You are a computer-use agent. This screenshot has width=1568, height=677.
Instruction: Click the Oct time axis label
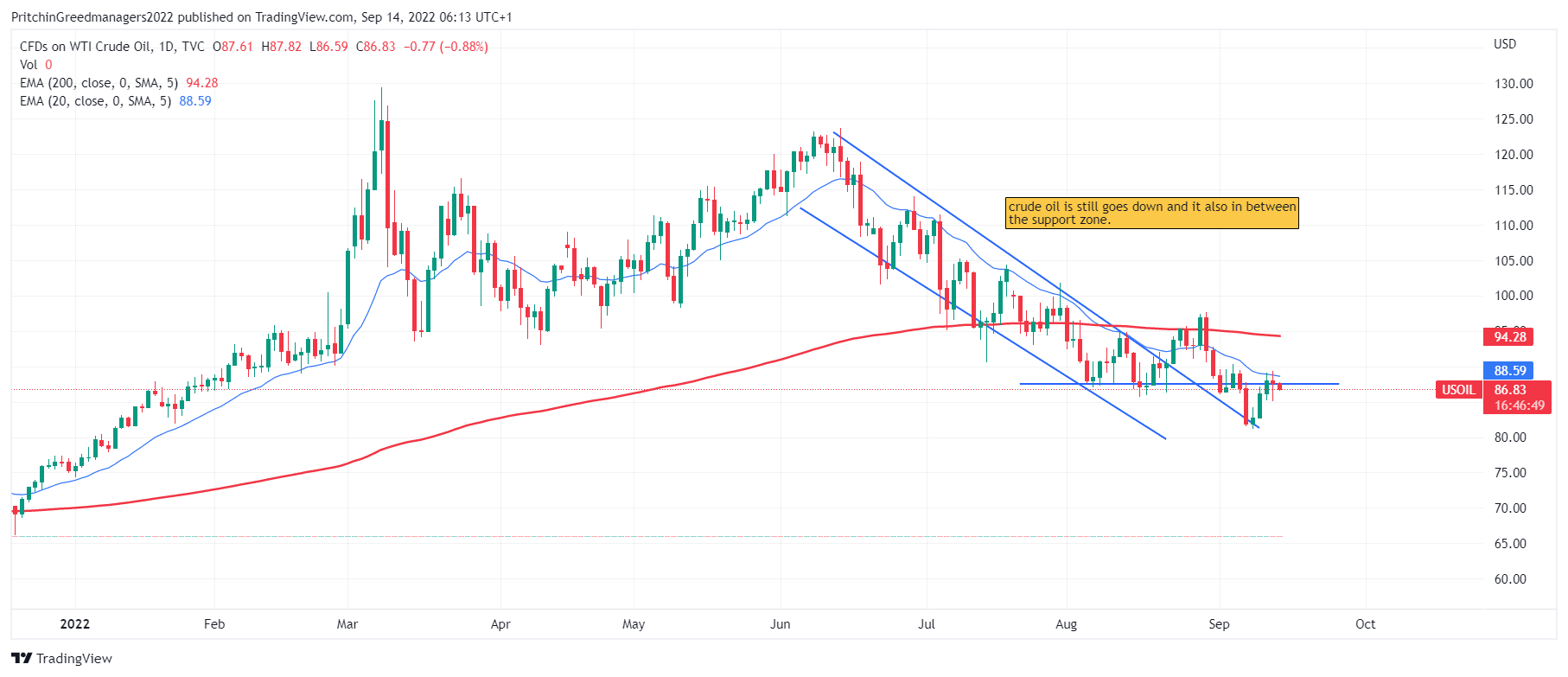pos(1366,624)
